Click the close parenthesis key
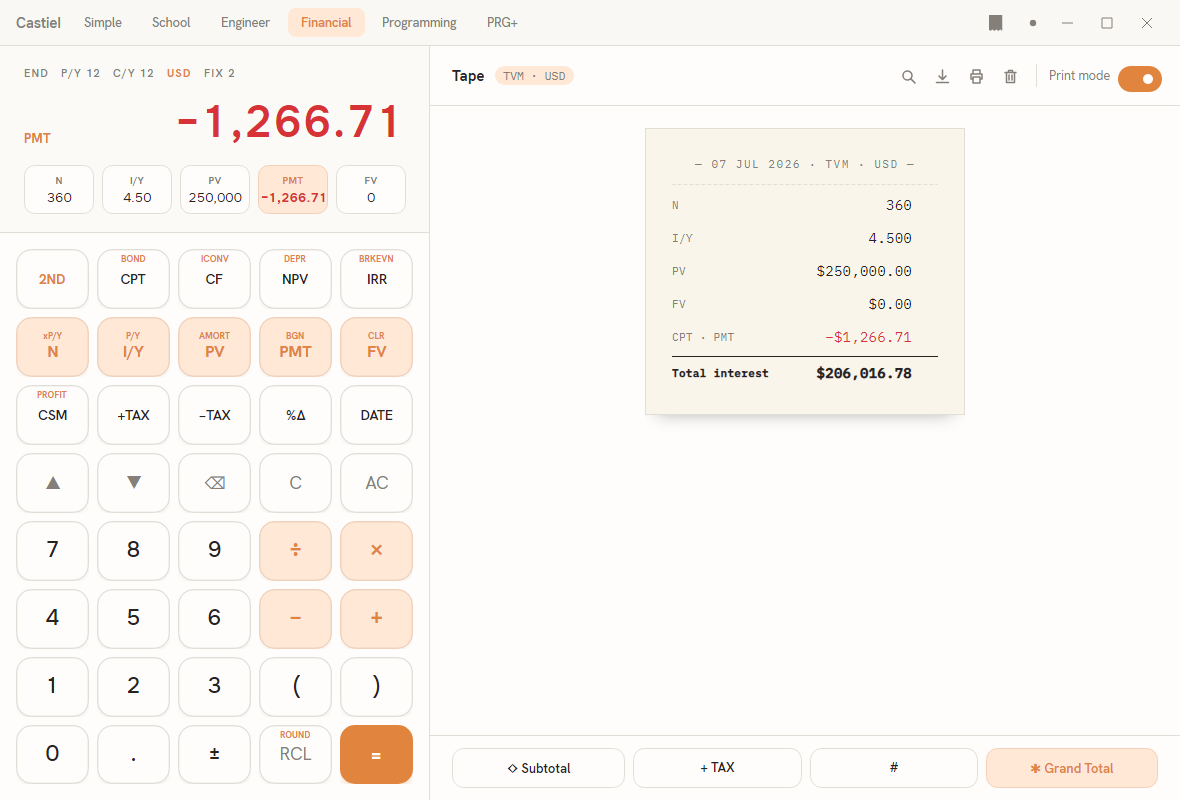 click(x=376, y=686)
